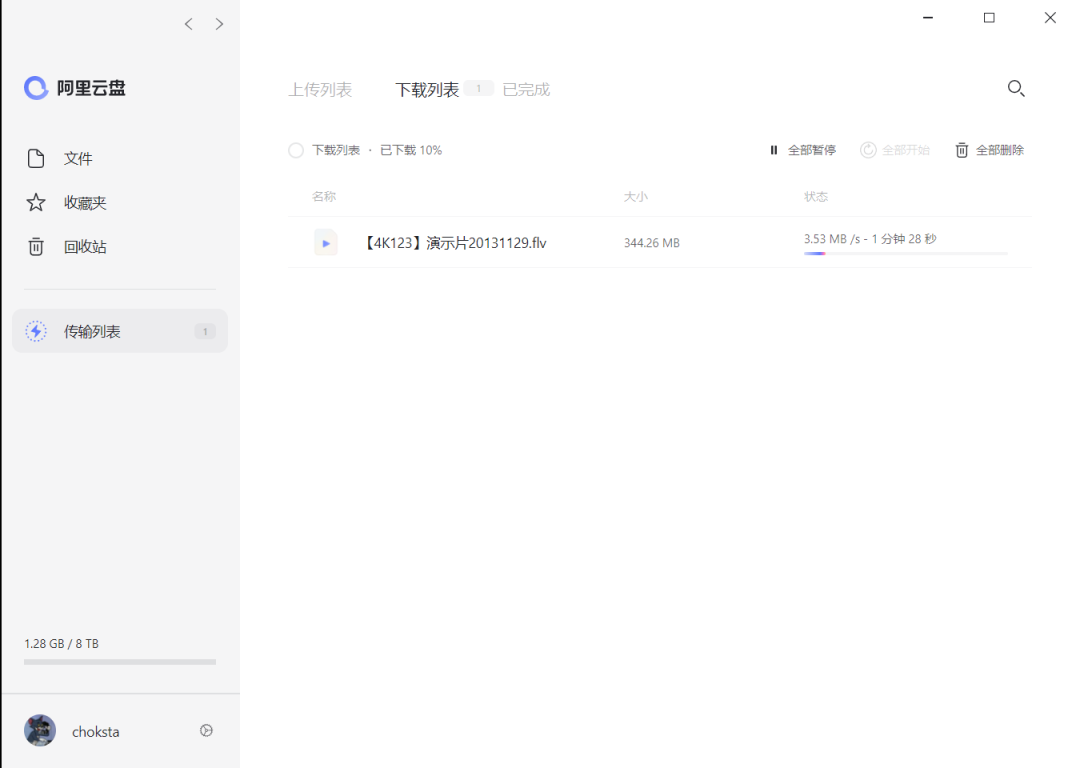Click the 收藏夹 star icon
The height and width of the screenshot is (768, 1080).
pyautogui.click(x=36, y=202)
